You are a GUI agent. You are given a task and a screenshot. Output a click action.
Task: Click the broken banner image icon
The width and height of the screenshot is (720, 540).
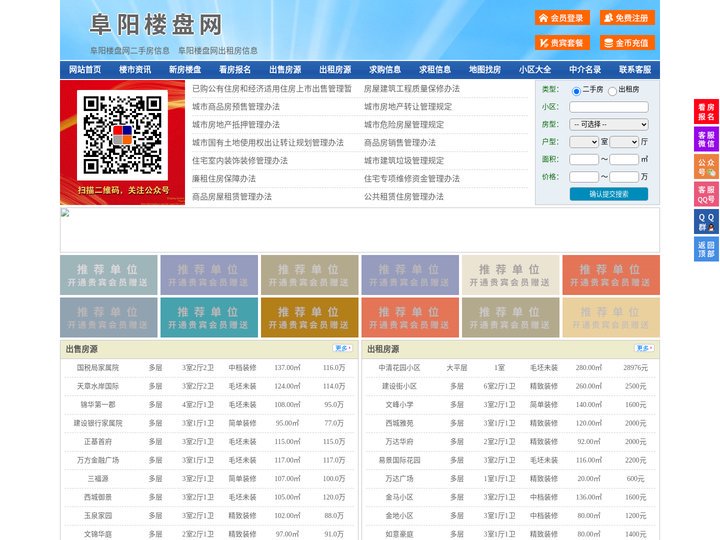pyautogui.click(x=65, y=213)
